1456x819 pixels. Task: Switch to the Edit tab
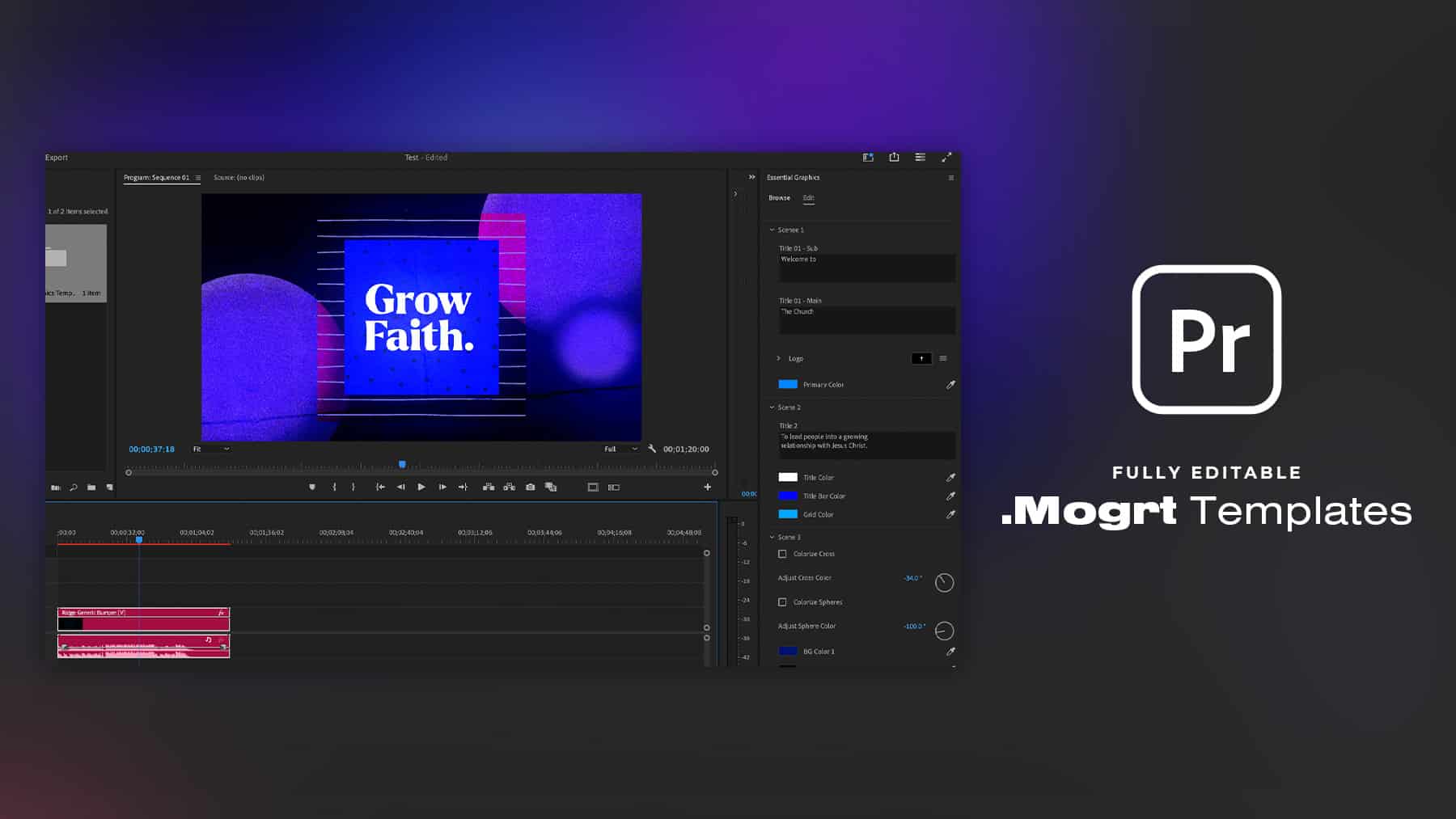click(x=808, y=198)
